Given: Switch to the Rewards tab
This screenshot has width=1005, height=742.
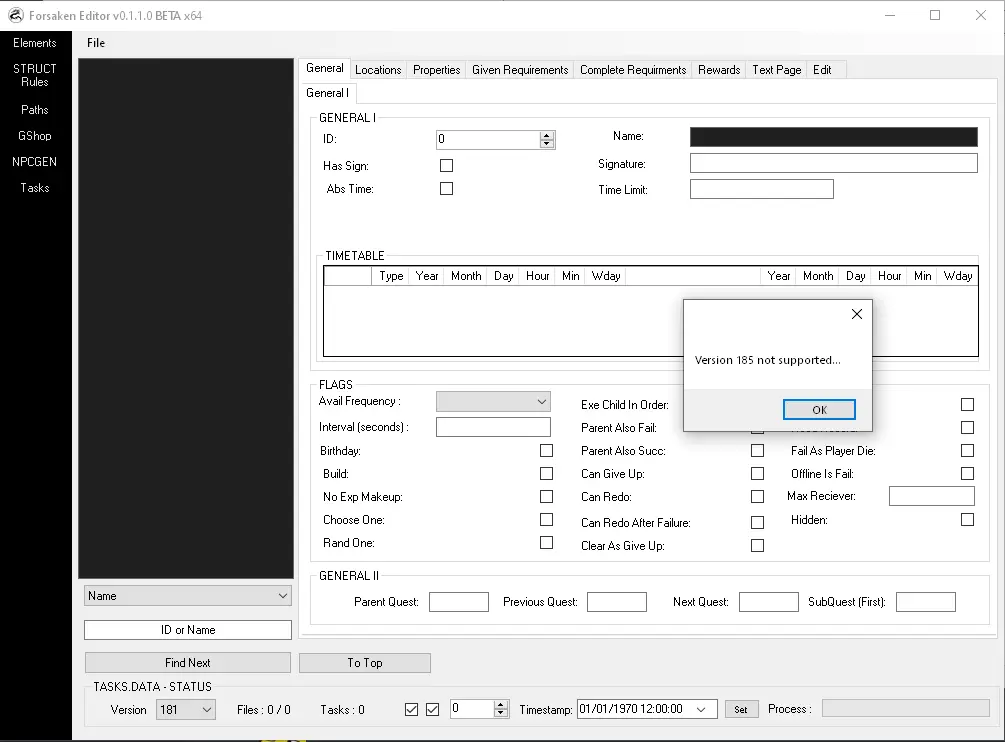Looking at the screenshot, I should point(719,70).
